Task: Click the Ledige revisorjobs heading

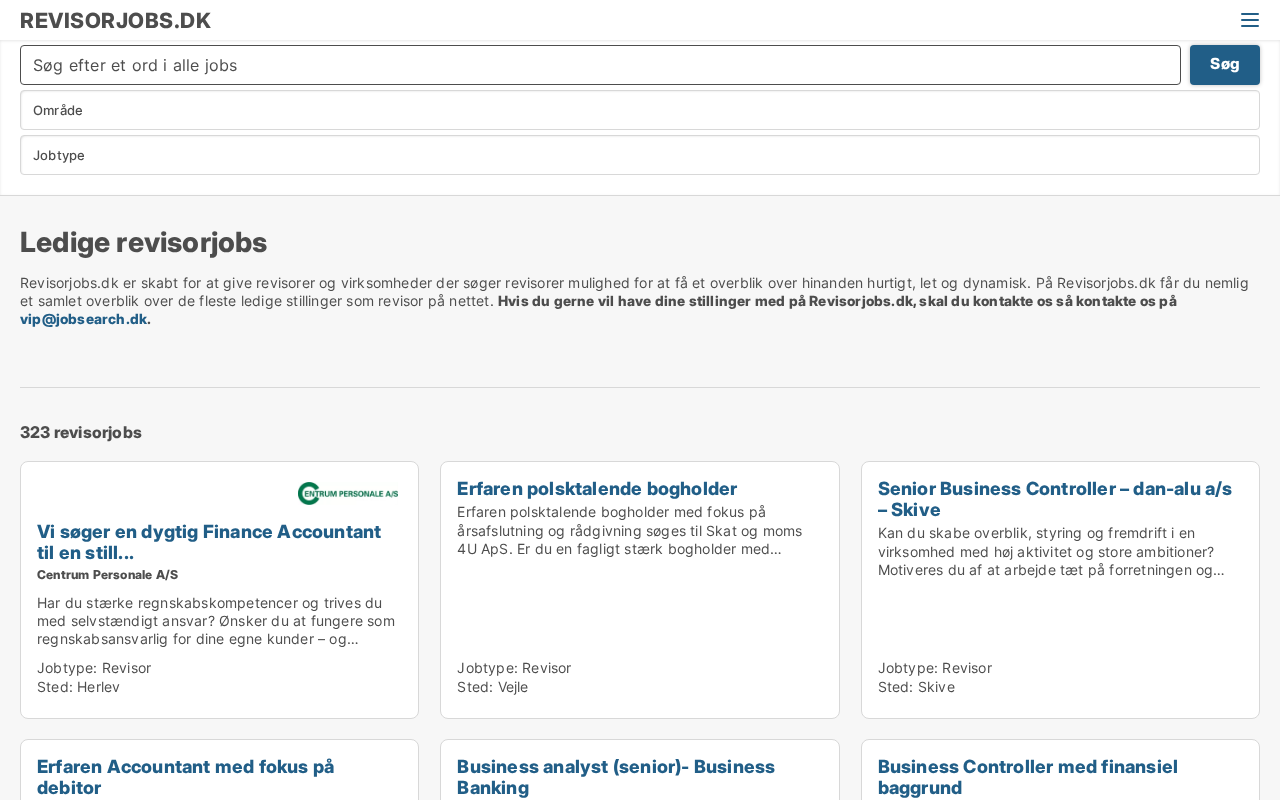Action: (x=143, y=242)
